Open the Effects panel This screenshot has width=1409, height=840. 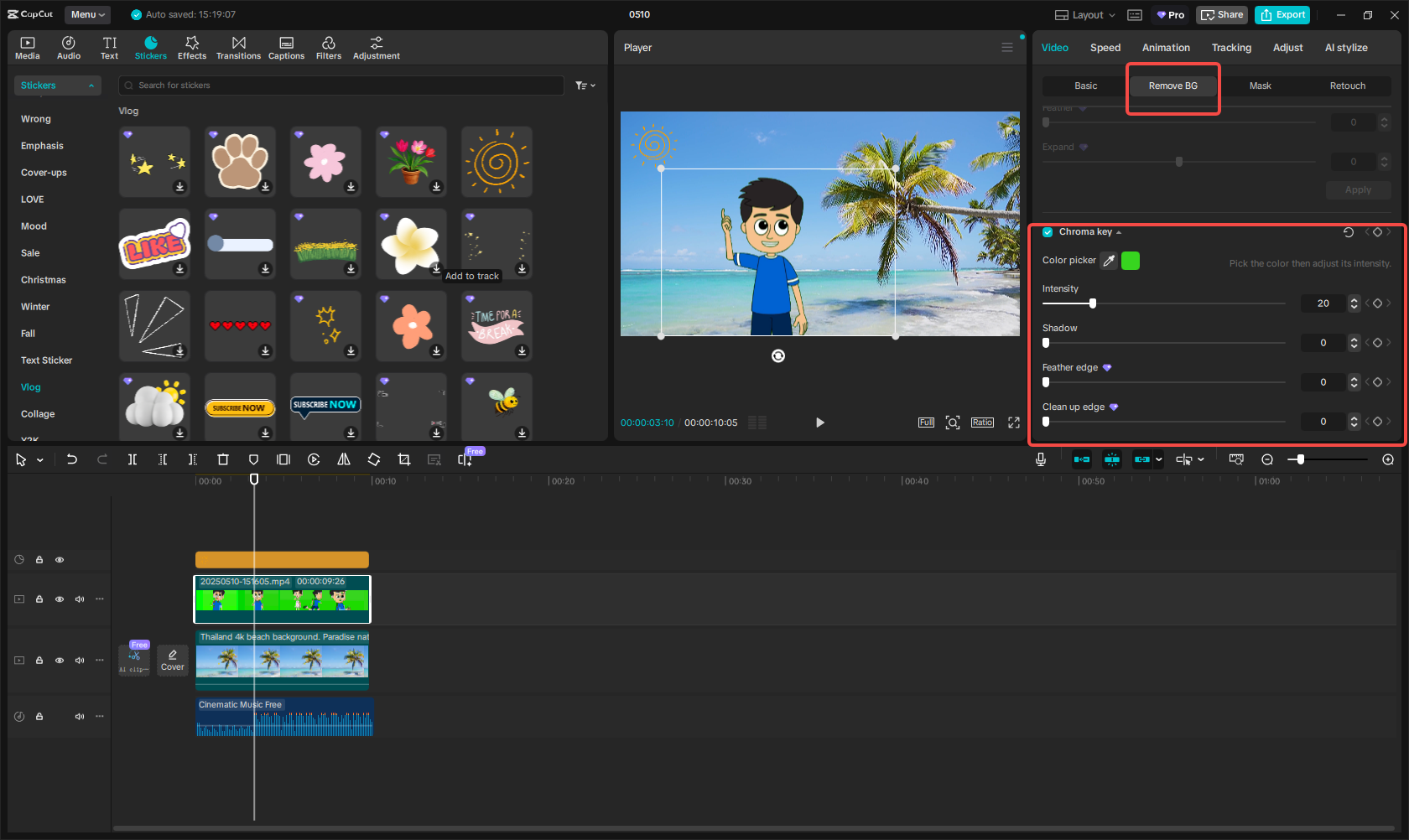point(191,48)
